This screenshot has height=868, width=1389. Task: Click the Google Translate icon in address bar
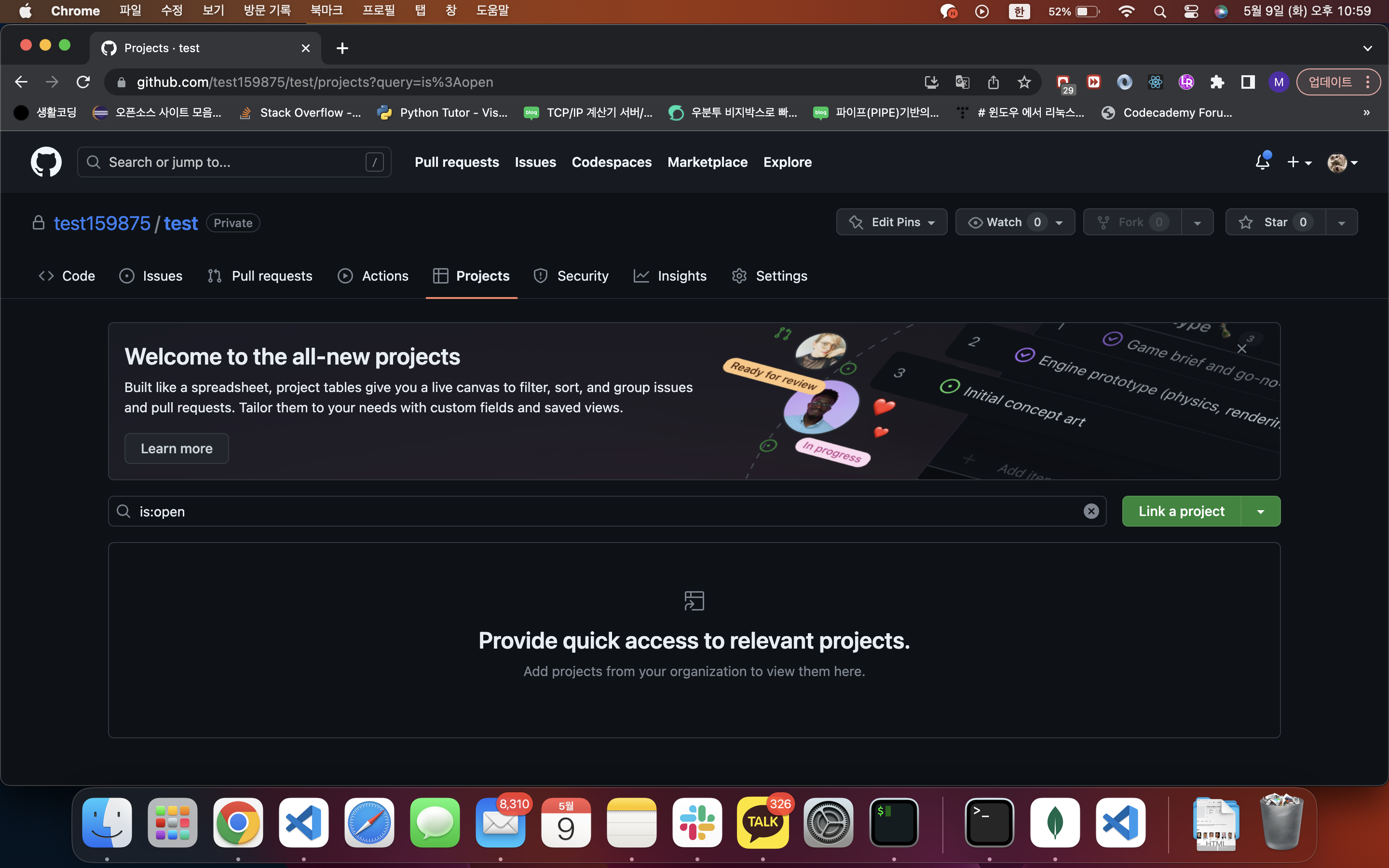963,82
